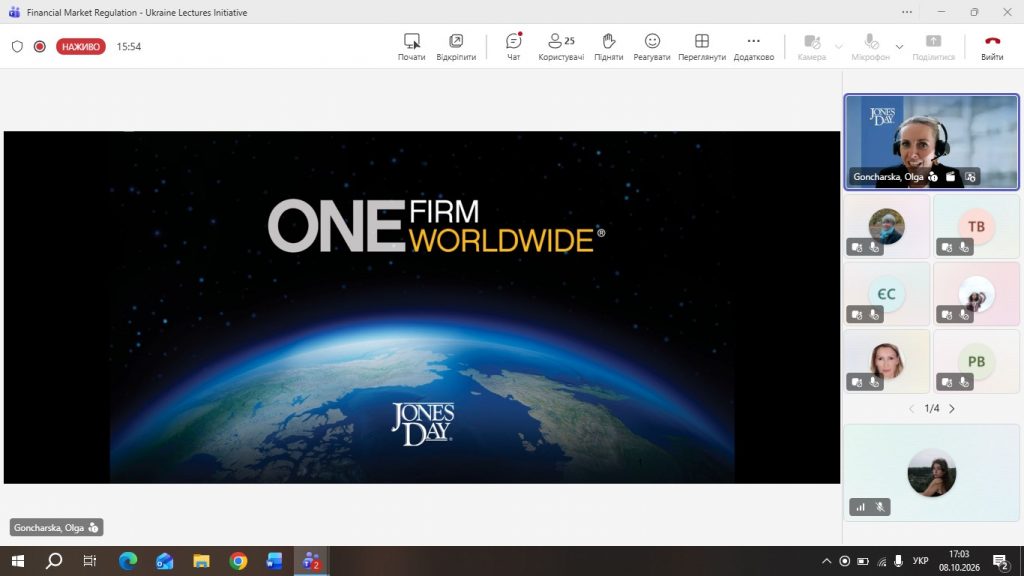Select the РВ participant tile
The height and width of the screenshot is (576, 1024).
976,361
